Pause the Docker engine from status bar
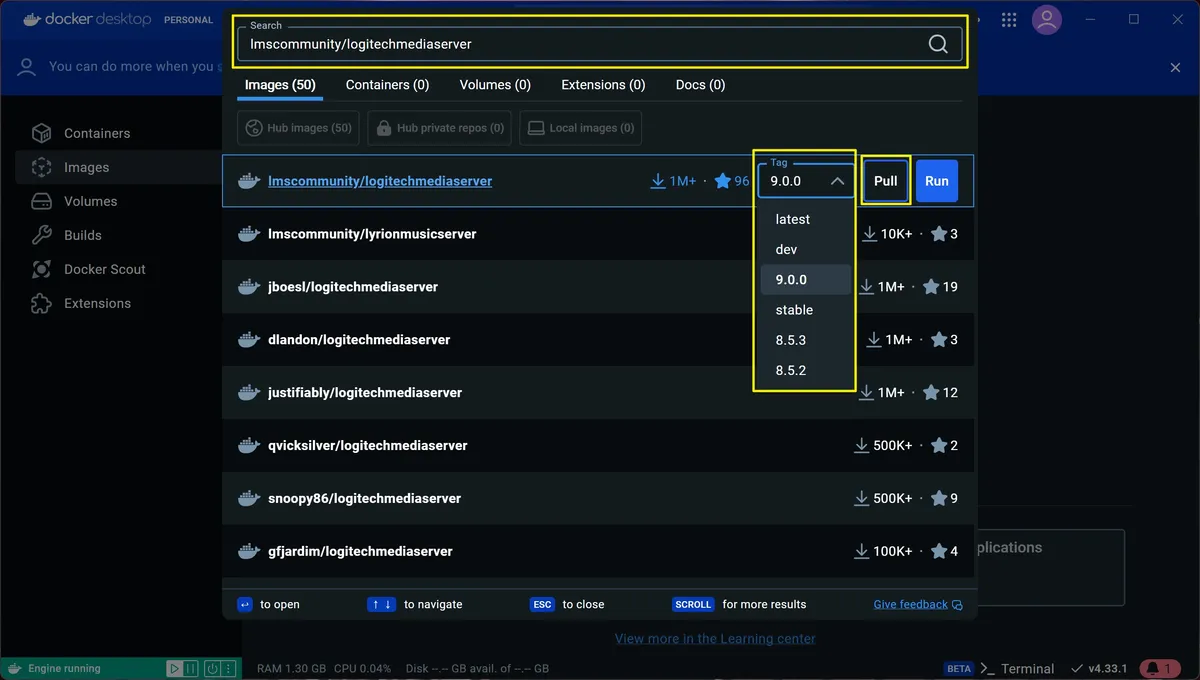 (x=191, y=668)
